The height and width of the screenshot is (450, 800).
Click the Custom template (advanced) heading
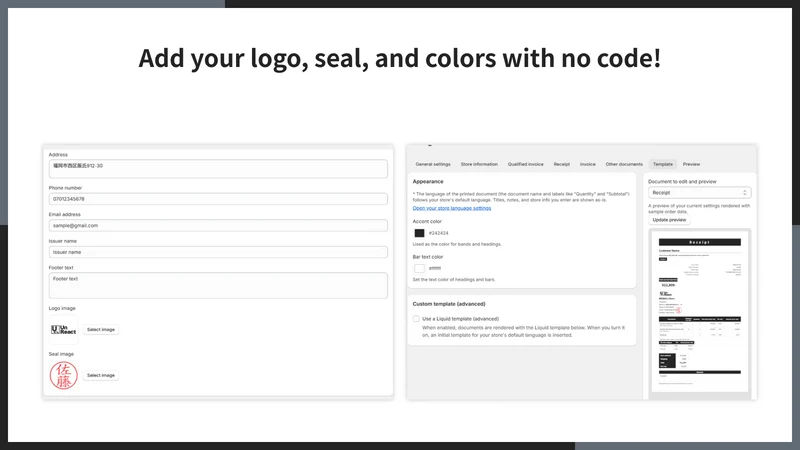pos(449,304)
